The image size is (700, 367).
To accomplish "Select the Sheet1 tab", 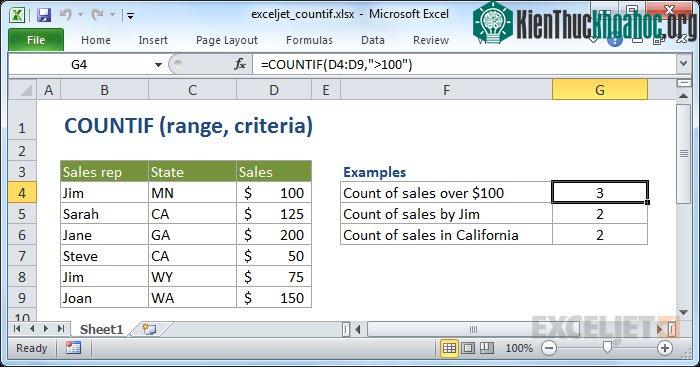I will (x=101, y=329).
